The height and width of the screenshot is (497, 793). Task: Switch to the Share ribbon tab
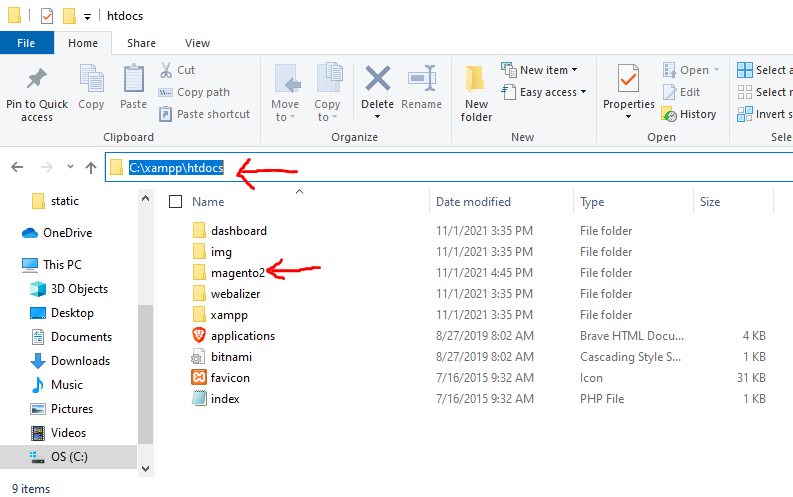click(x=142, y=43)
